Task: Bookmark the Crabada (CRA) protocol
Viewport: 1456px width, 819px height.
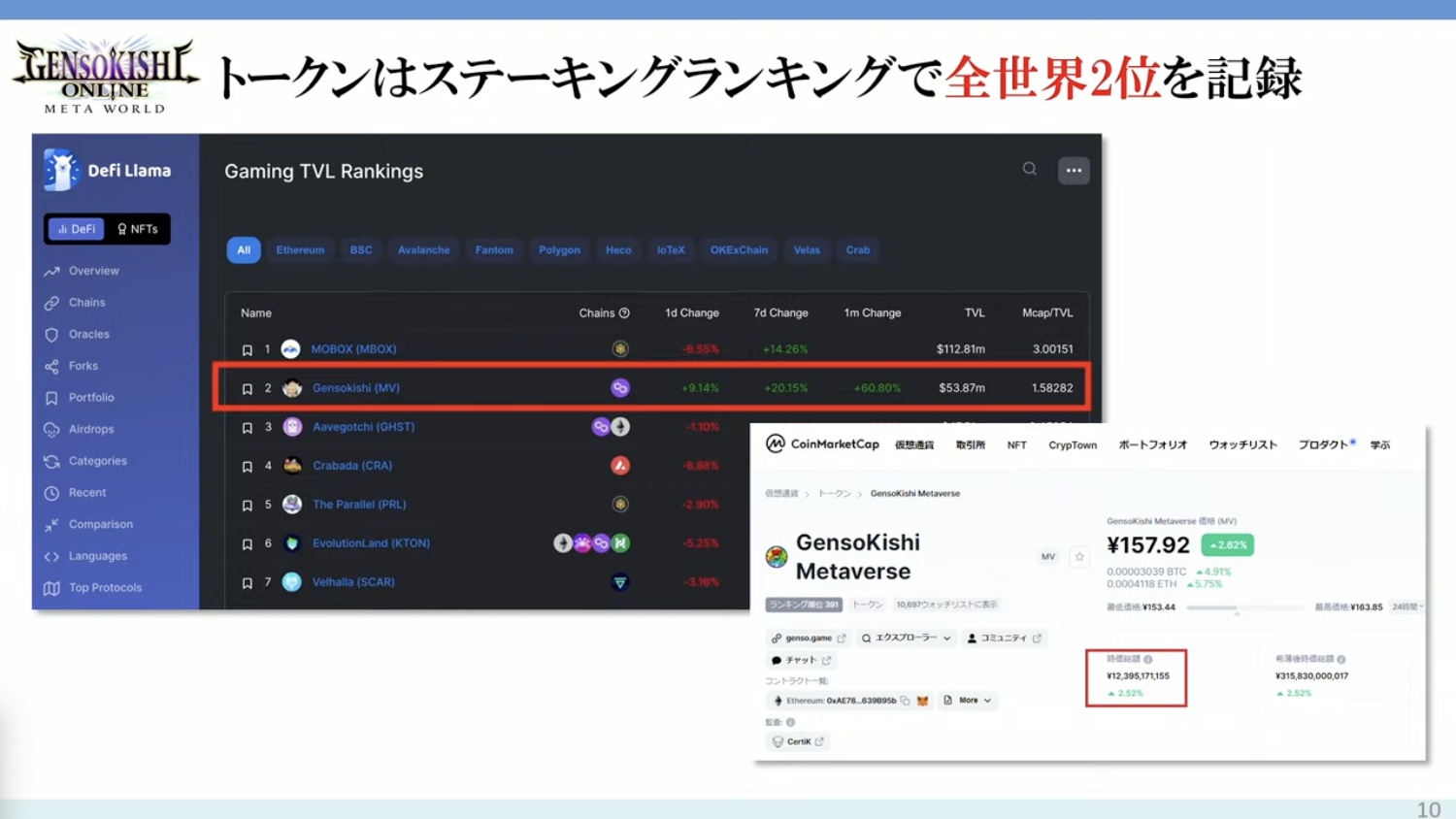Action: (x=248, y=467)
